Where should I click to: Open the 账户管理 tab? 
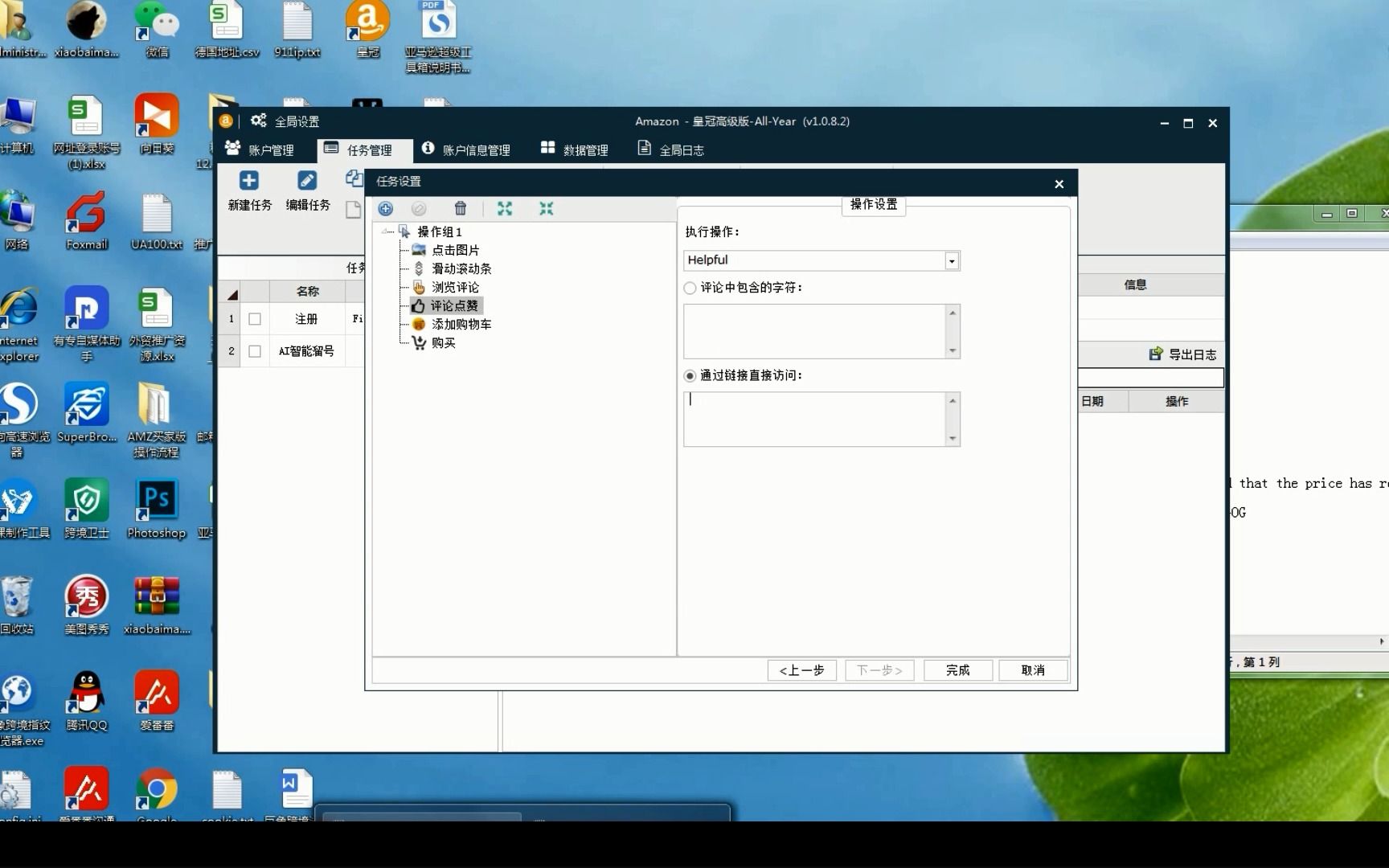click(x=260, y=149)
